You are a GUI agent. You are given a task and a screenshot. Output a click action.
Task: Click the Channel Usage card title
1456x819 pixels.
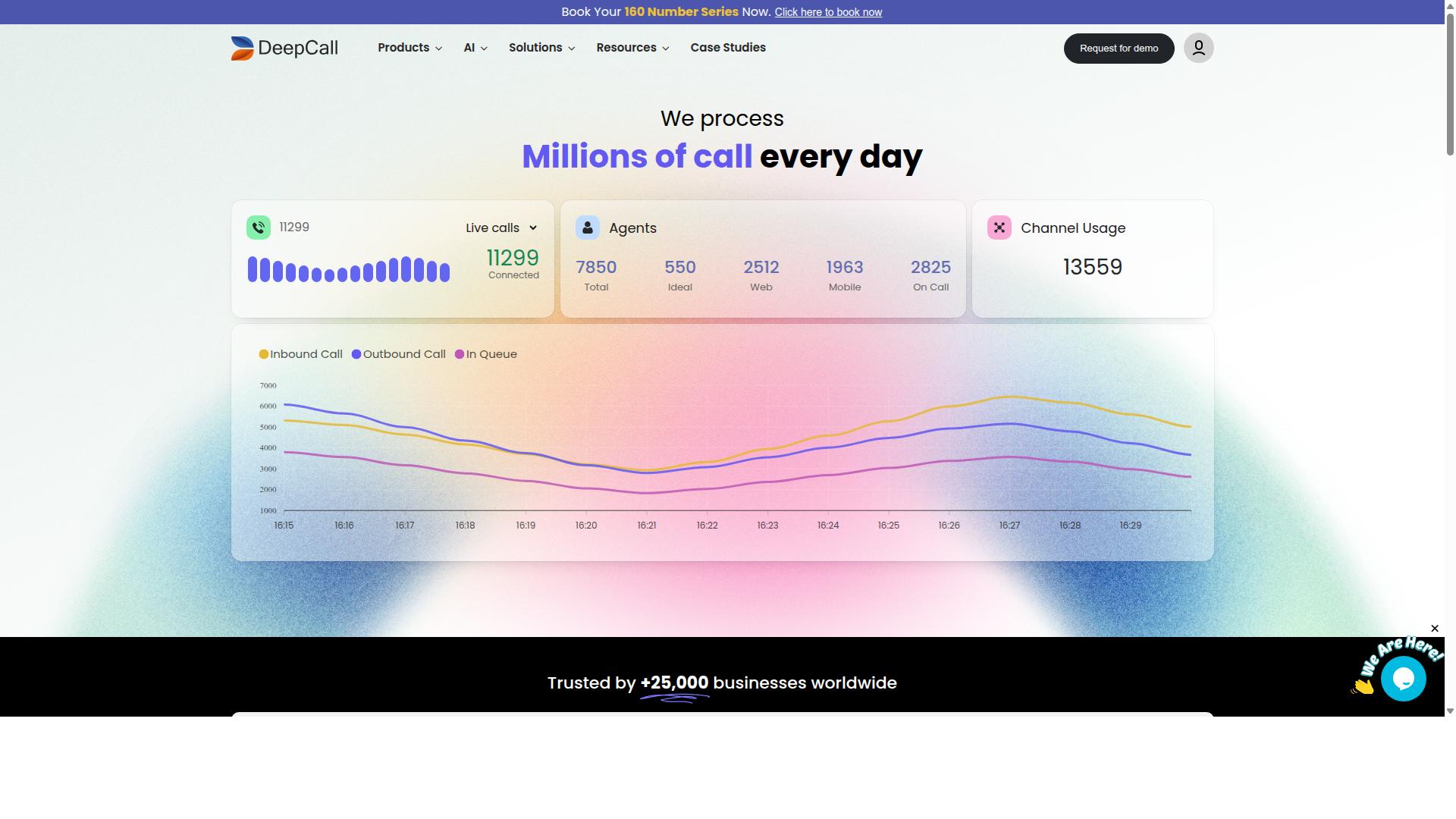[x=1073, y=228]
